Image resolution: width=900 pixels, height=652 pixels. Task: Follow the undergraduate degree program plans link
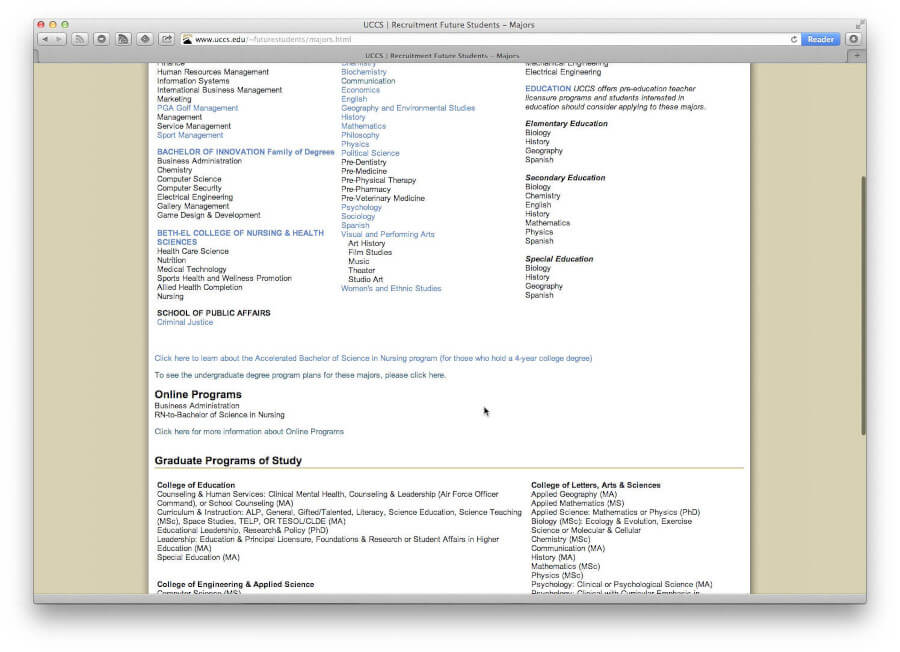pos(300,375)
